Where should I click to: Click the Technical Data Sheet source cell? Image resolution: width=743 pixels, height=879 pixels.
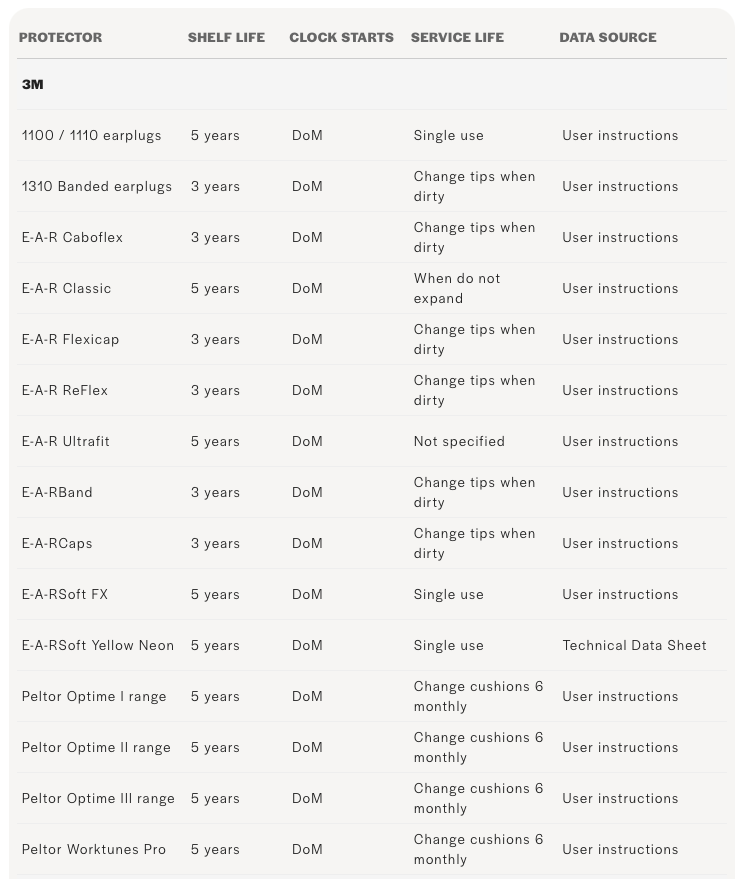[x=634, y=645]
